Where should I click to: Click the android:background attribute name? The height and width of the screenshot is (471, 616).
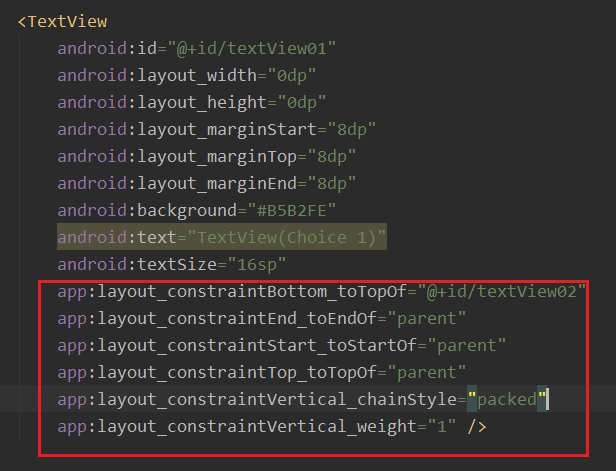(147, 211)
